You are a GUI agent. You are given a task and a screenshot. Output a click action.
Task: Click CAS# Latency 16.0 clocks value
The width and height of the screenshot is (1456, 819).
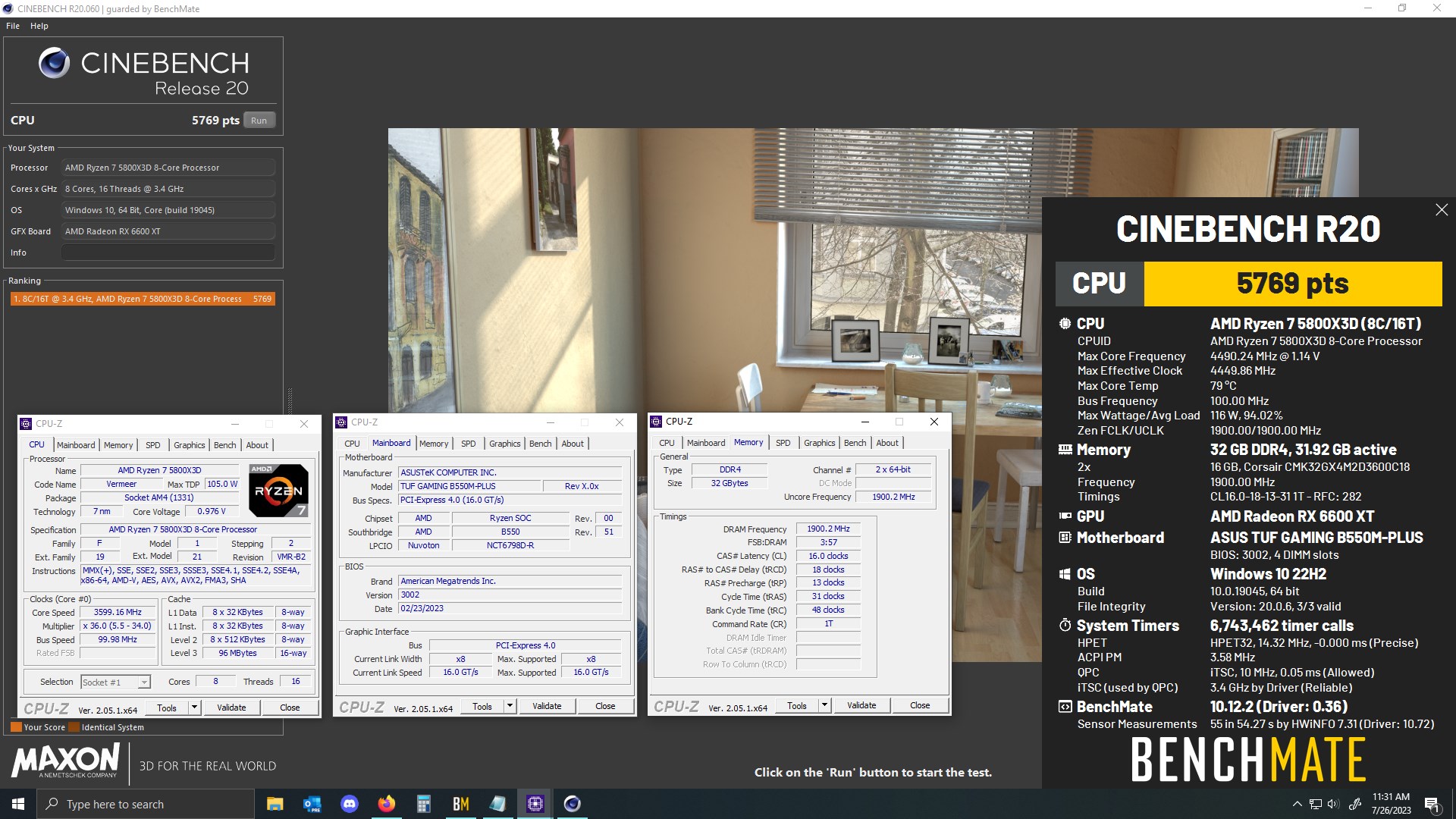pos(828,557)
